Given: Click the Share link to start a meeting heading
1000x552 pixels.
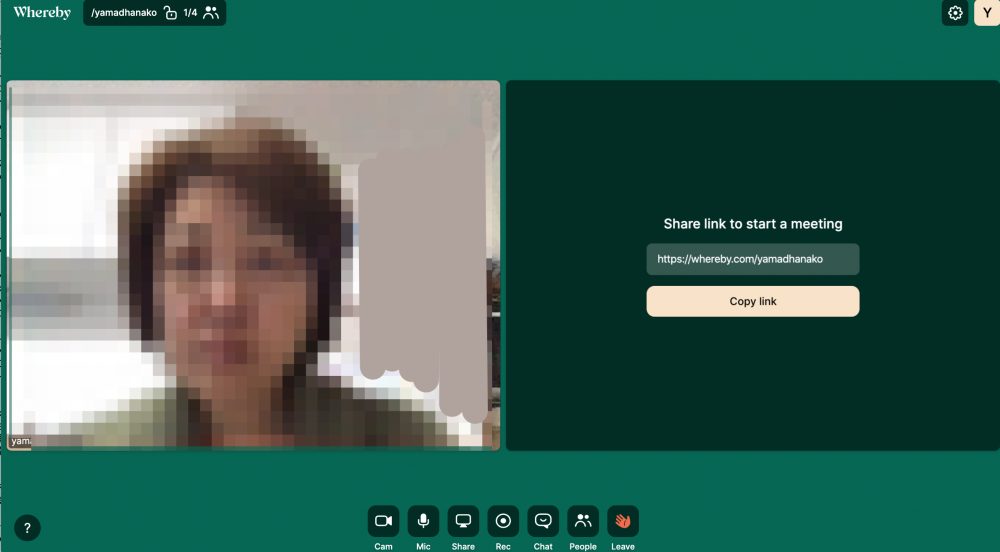Looking at the screenshot, I should 752,224.
